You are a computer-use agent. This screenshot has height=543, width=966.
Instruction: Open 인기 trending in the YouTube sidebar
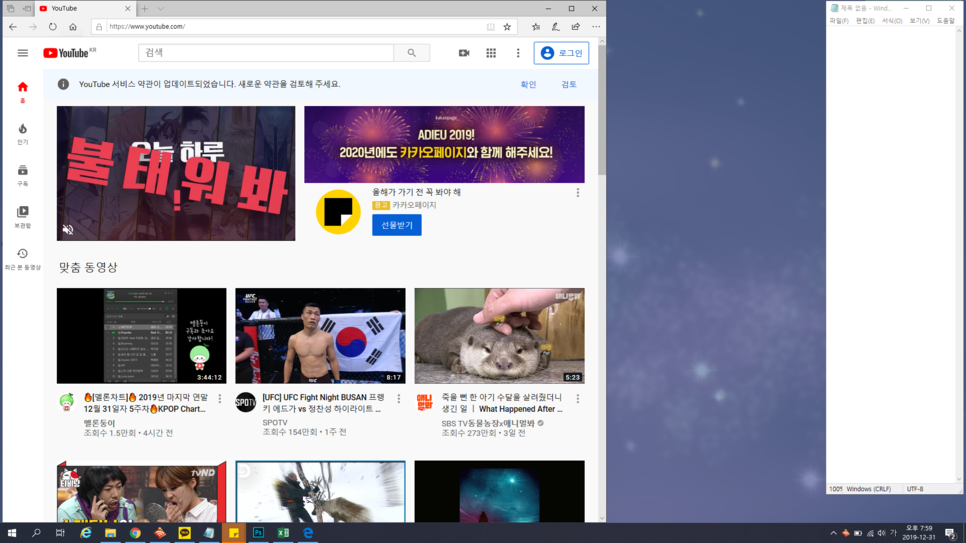(23, 134)
